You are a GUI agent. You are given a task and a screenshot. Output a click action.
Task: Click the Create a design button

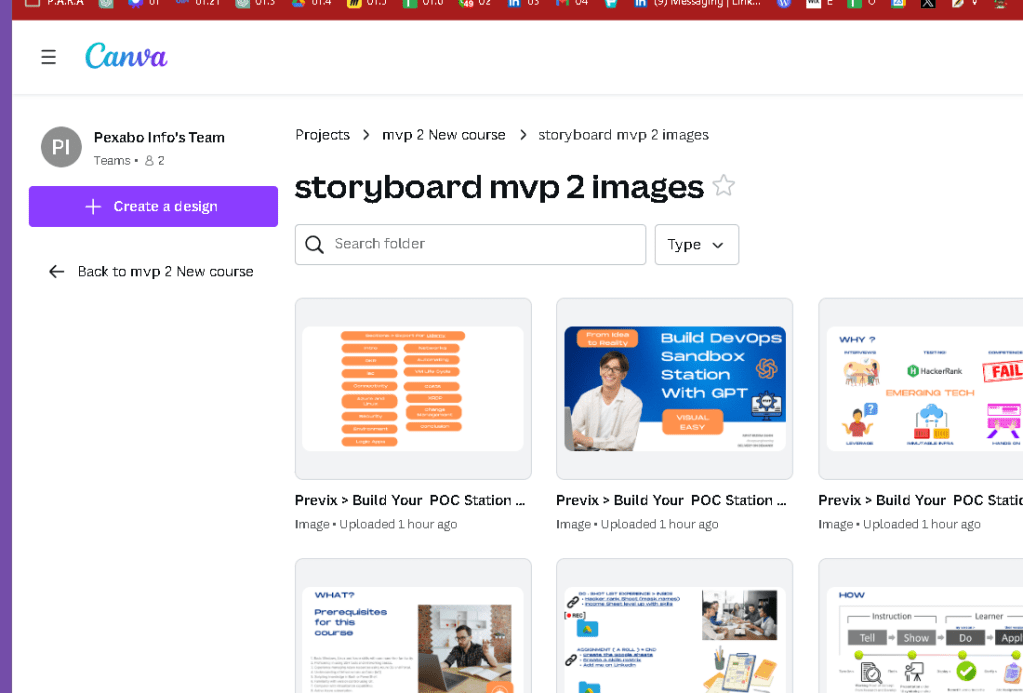tap(153, 206)
